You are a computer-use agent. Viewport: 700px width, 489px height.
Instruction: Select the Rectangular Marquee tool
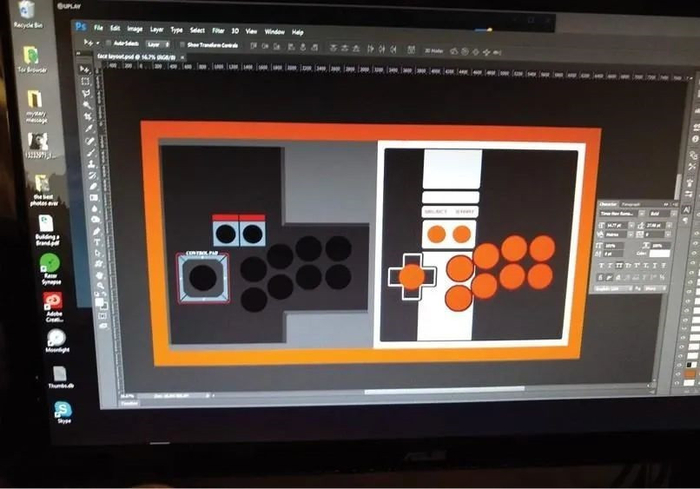[85, 81]
